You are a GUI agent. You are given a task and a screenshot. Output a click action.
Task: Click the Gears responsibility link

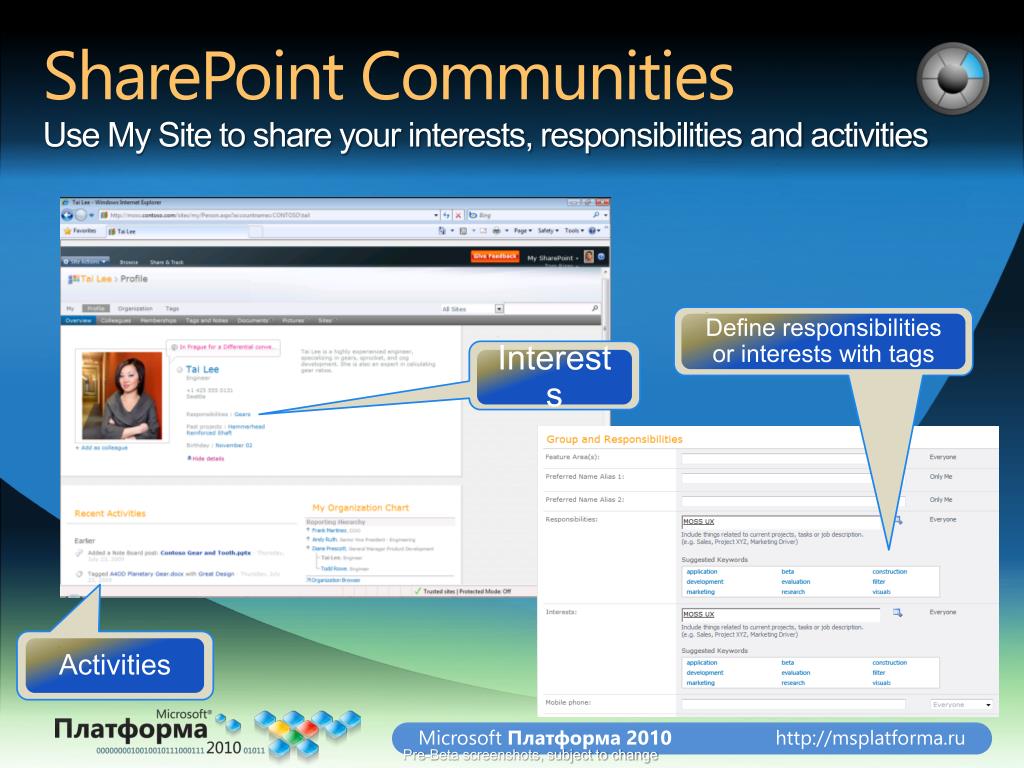click(242, 414)
